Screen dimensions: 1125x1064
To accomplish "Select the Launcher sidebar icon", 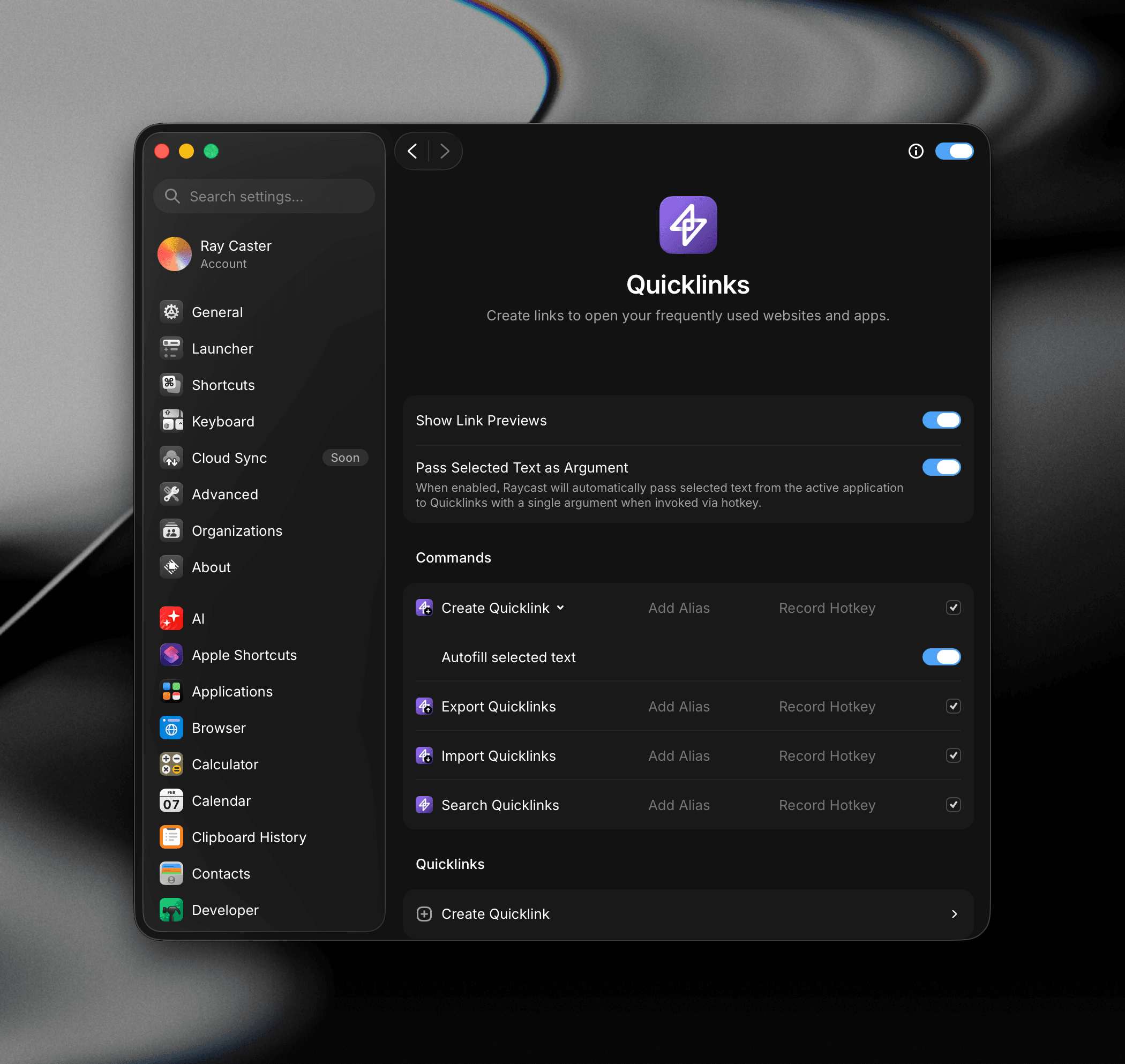I will pos(171,348).
